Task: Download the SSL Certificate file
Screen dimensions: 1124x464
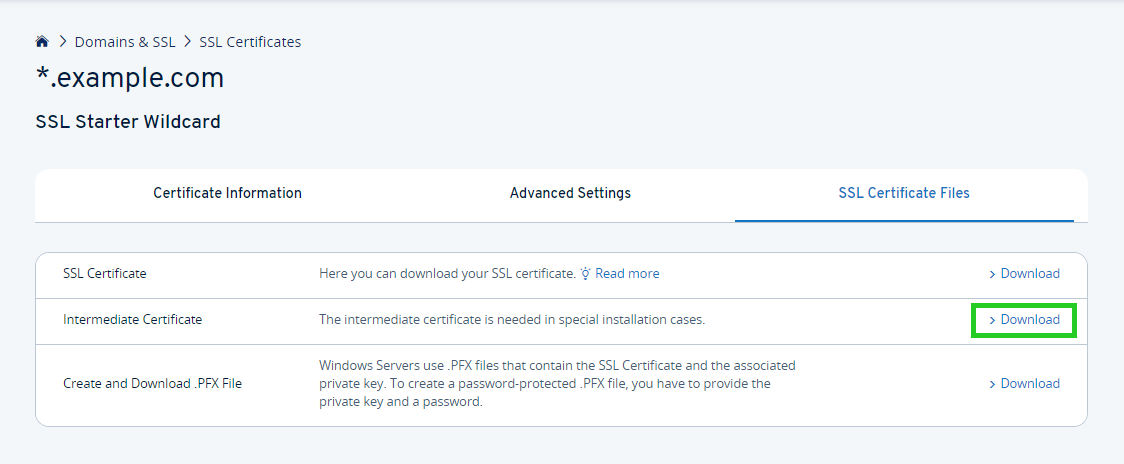Action: pyautogui.click(x=1025, y=273)
